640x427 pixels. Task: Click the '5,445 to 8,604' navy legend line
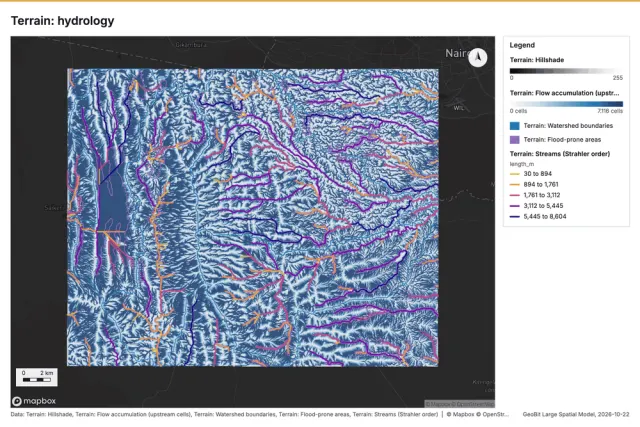(x=515, y=216)
